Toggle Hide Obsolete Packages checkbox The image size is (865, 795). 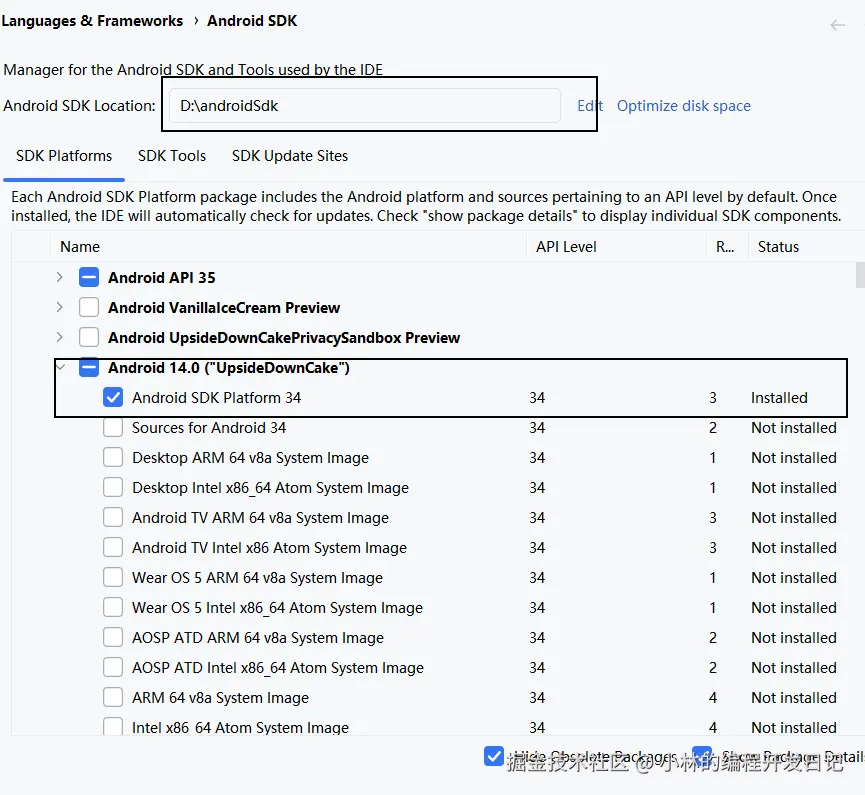point(494,756)
